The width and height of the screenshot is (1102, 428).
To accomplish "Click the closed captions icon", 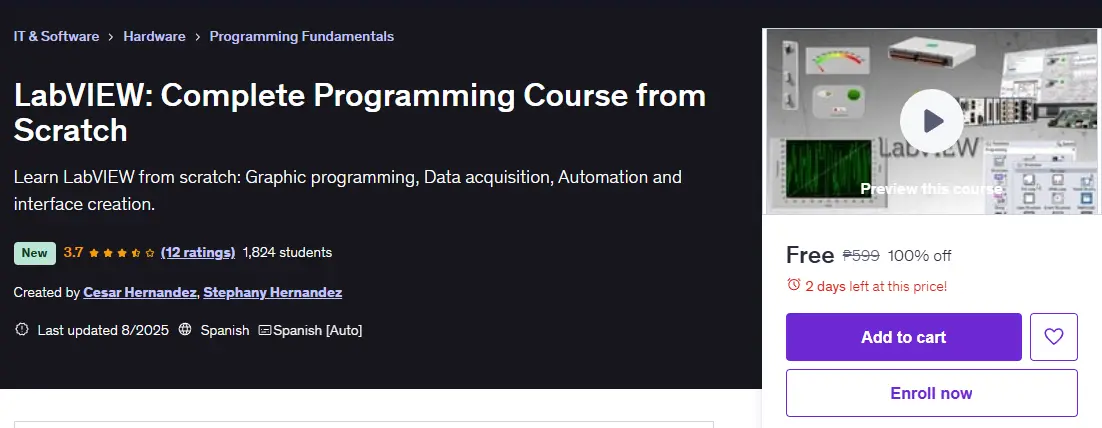I will coord(265,330).
